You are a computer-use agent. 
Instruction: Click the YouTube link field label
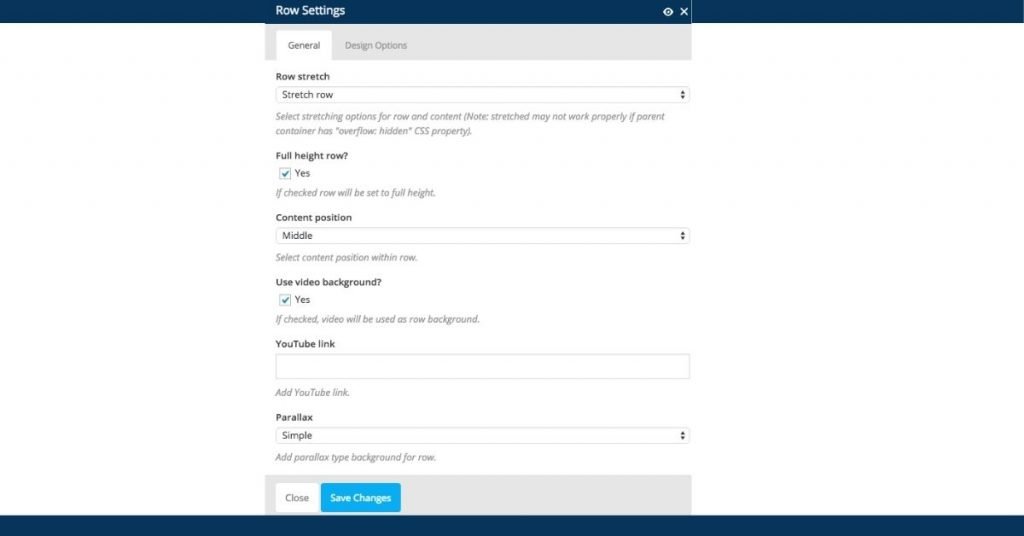[305, 343]
